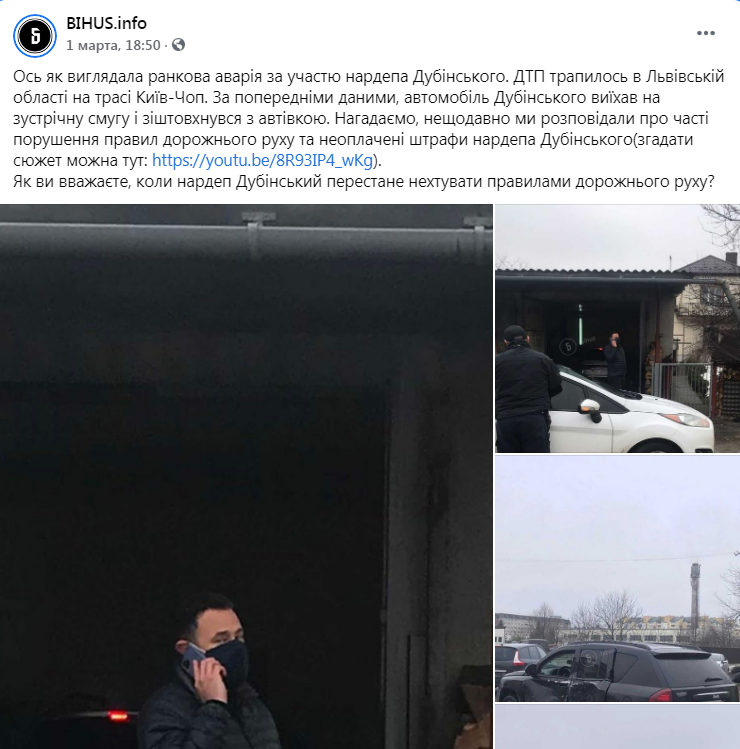The image size is (740, 749).
Task: Open the photo with the white car
Action: pos(617,328)
